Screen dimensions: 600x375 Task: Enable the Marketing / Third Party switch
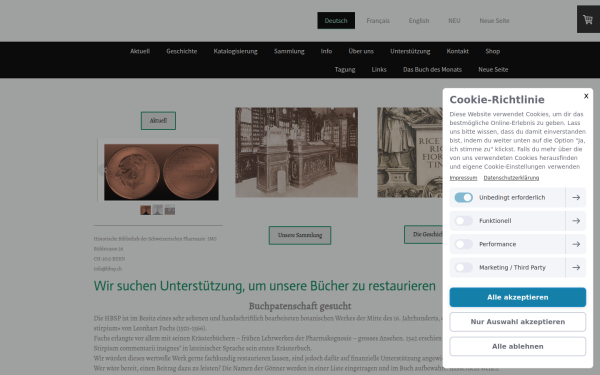click(463, 267)
